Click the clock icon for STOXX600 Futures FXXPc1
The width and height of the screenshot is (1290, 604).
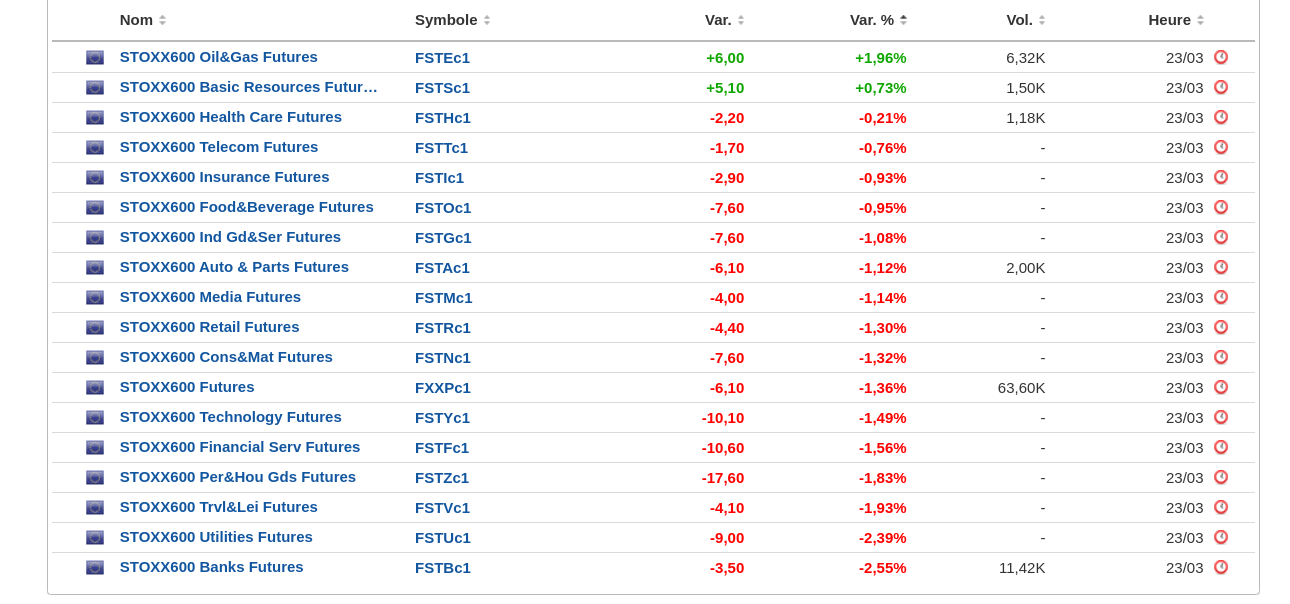tap(1220, 387)
